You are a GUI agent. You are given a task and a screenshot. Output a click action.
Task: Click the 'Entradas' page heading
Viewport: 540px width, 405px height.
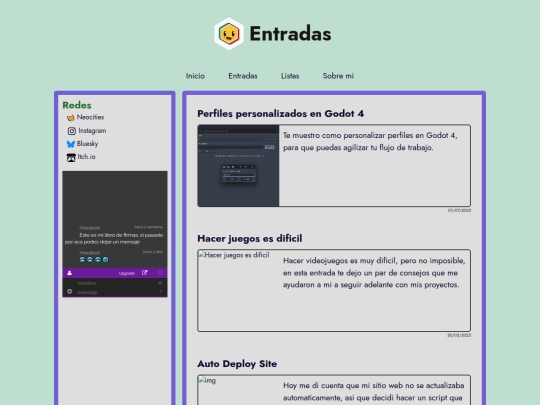pyautogui.click(x=290, y=34)
